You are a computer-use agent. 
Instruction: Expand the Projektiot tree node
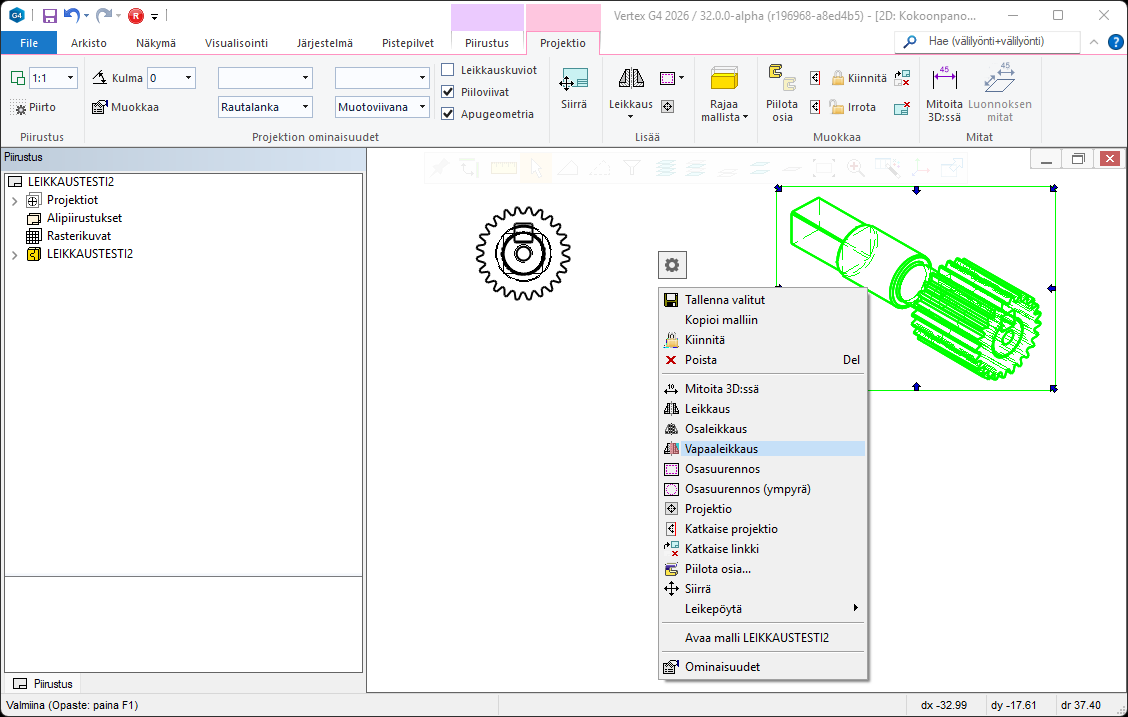14,200
